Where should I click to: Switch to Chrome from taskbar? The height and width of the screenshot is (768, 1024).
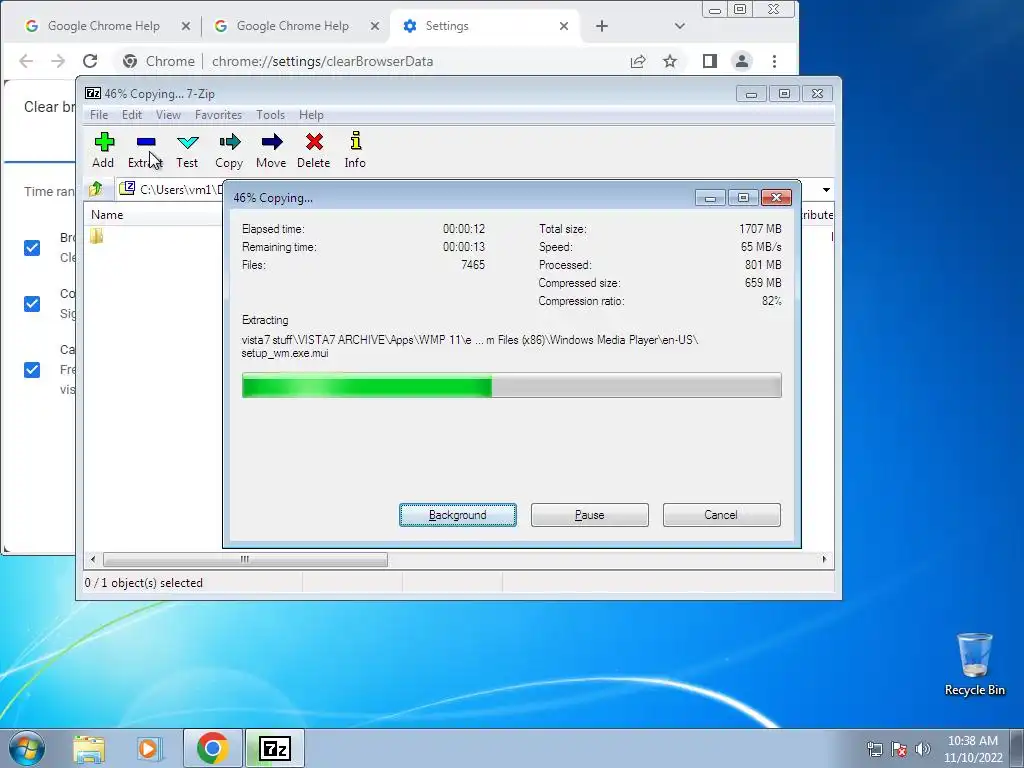(x=212, y=748)
